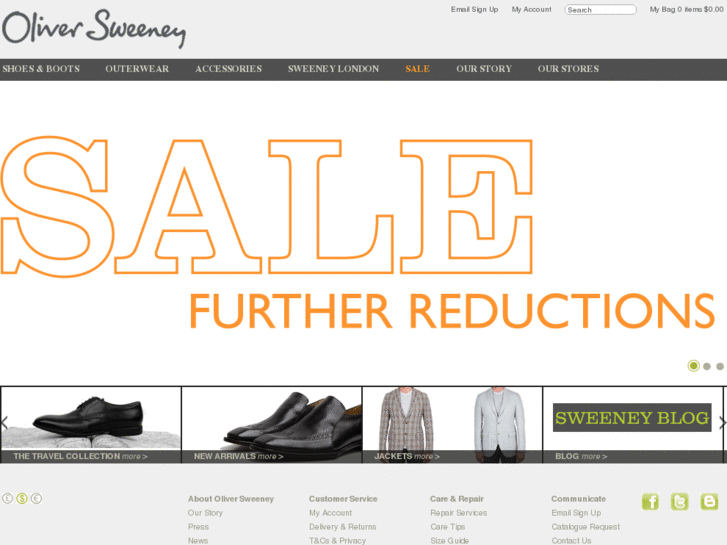Screen dimensions: 727x545
Task: Open the Facebook social icon
Action: point(650,501)
